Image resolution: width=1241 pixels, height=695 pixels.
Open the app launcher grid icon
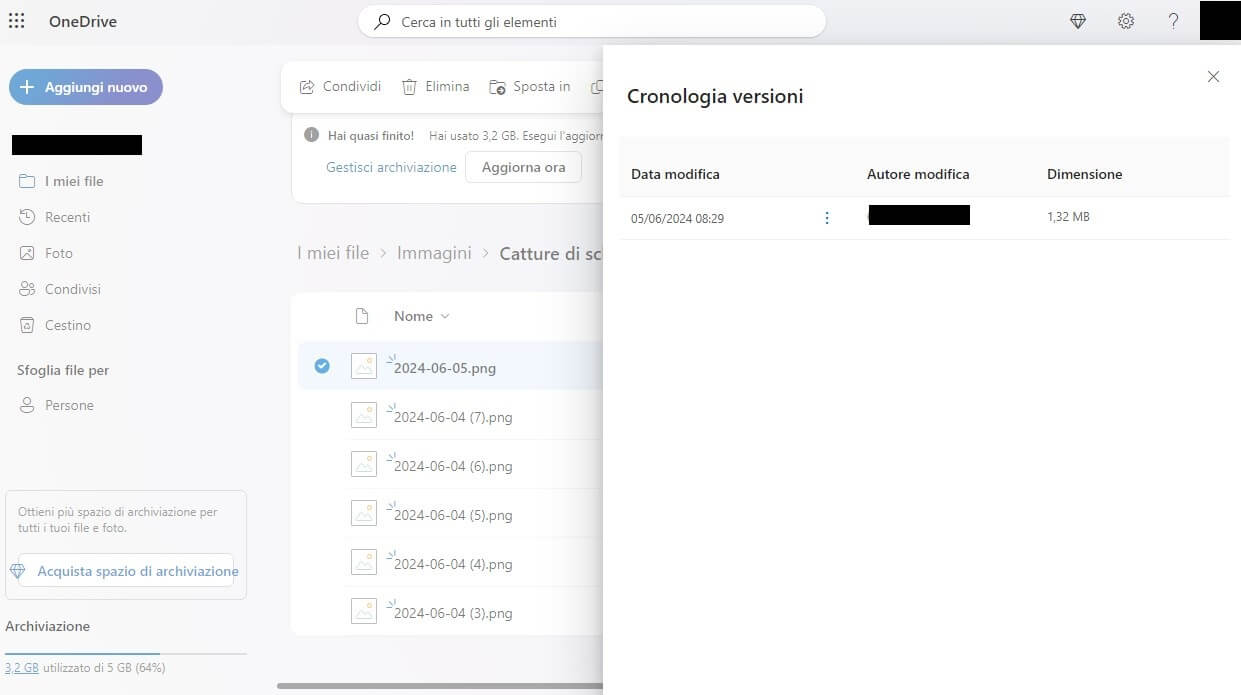(16, 21)
